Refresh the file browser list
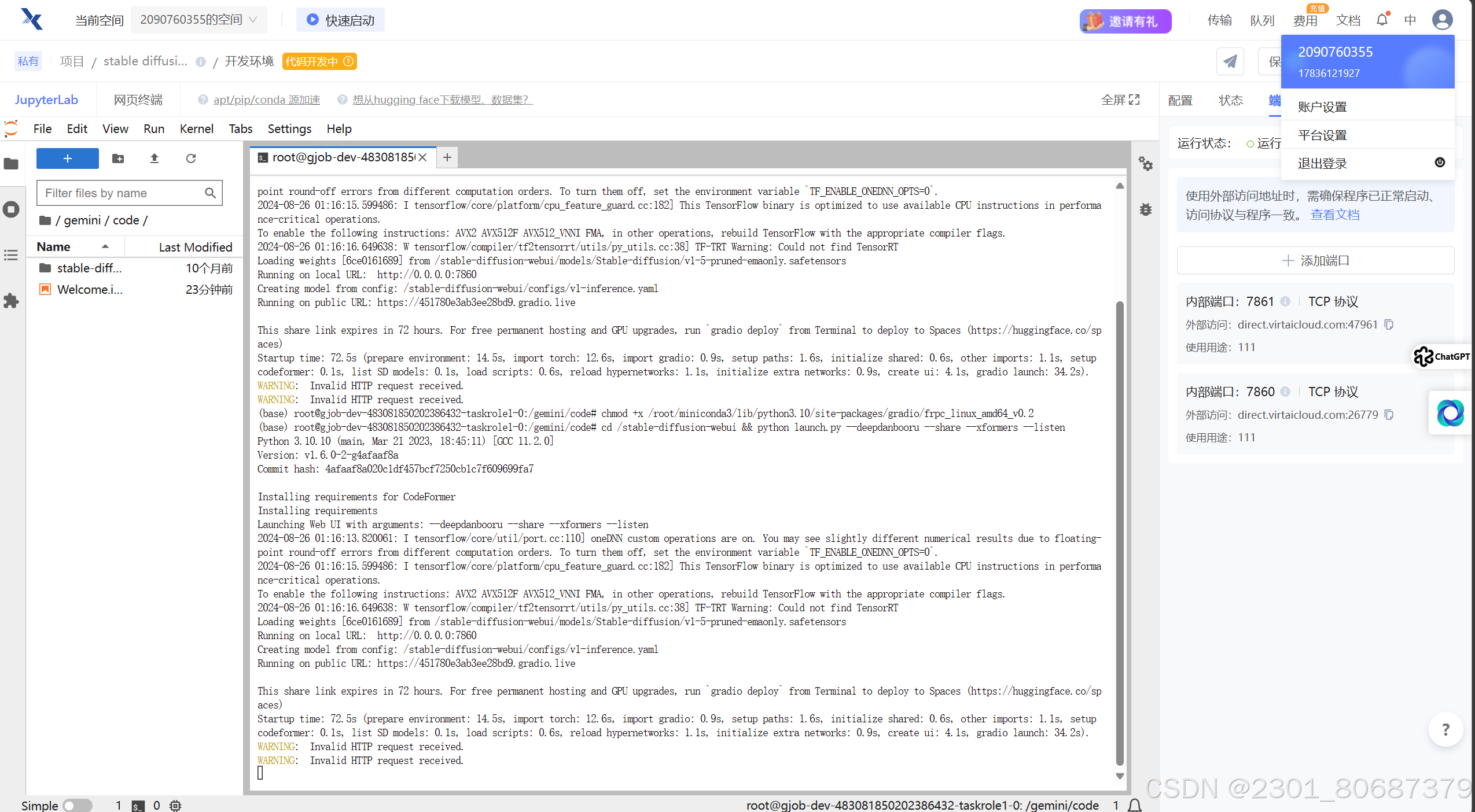Viewport: 1475px width, 812px height. tap(191, 158)
